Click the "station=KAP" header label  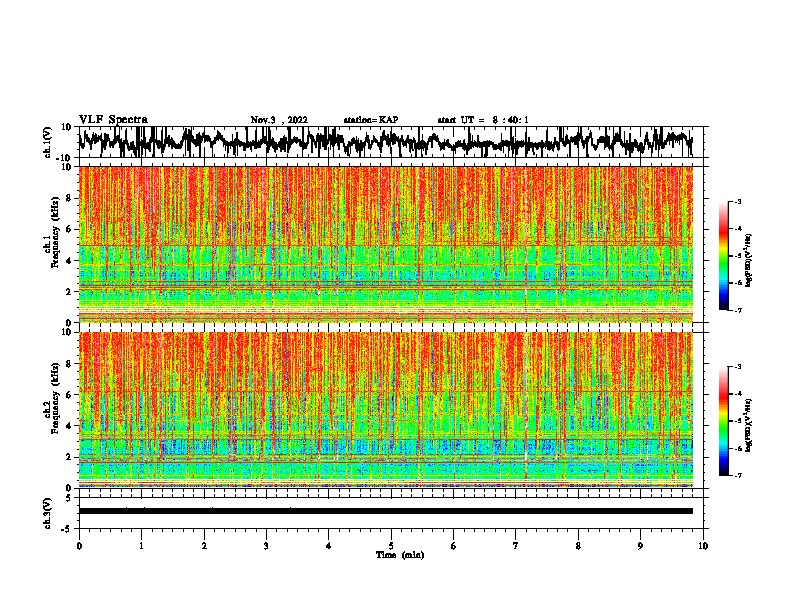pos(371,120)
